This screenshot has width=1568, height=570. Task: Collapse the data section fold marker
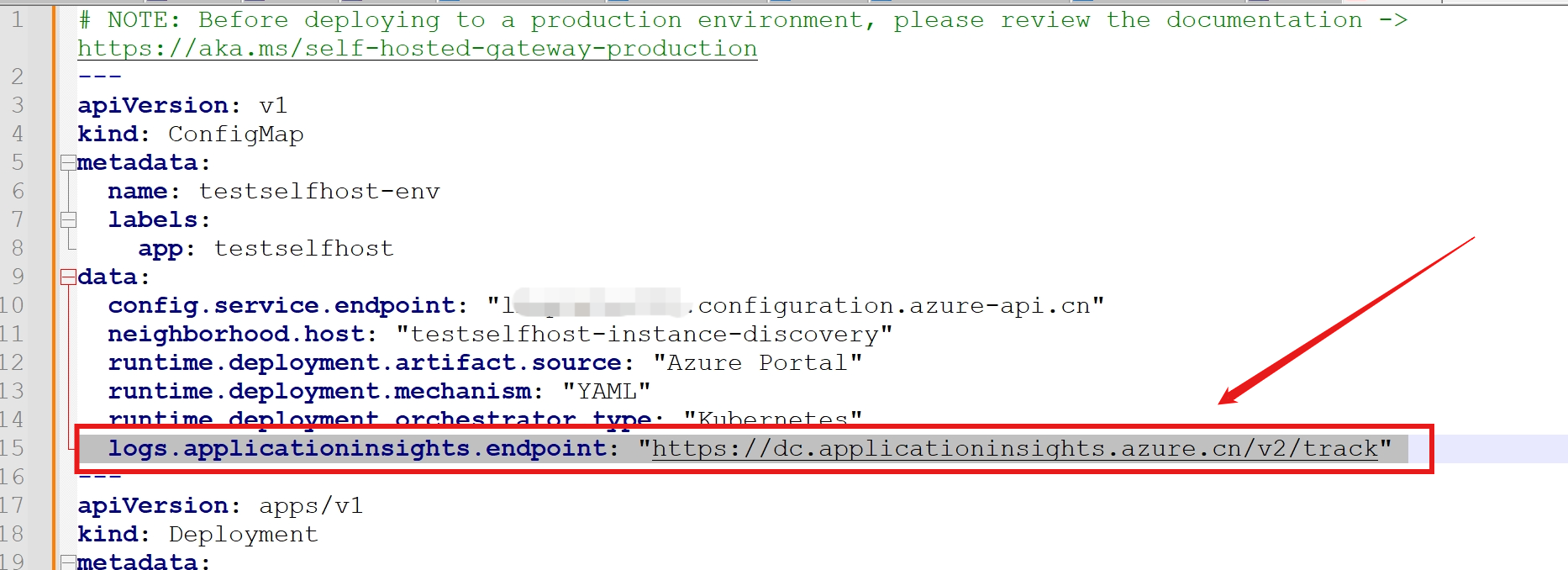point(68,277)
